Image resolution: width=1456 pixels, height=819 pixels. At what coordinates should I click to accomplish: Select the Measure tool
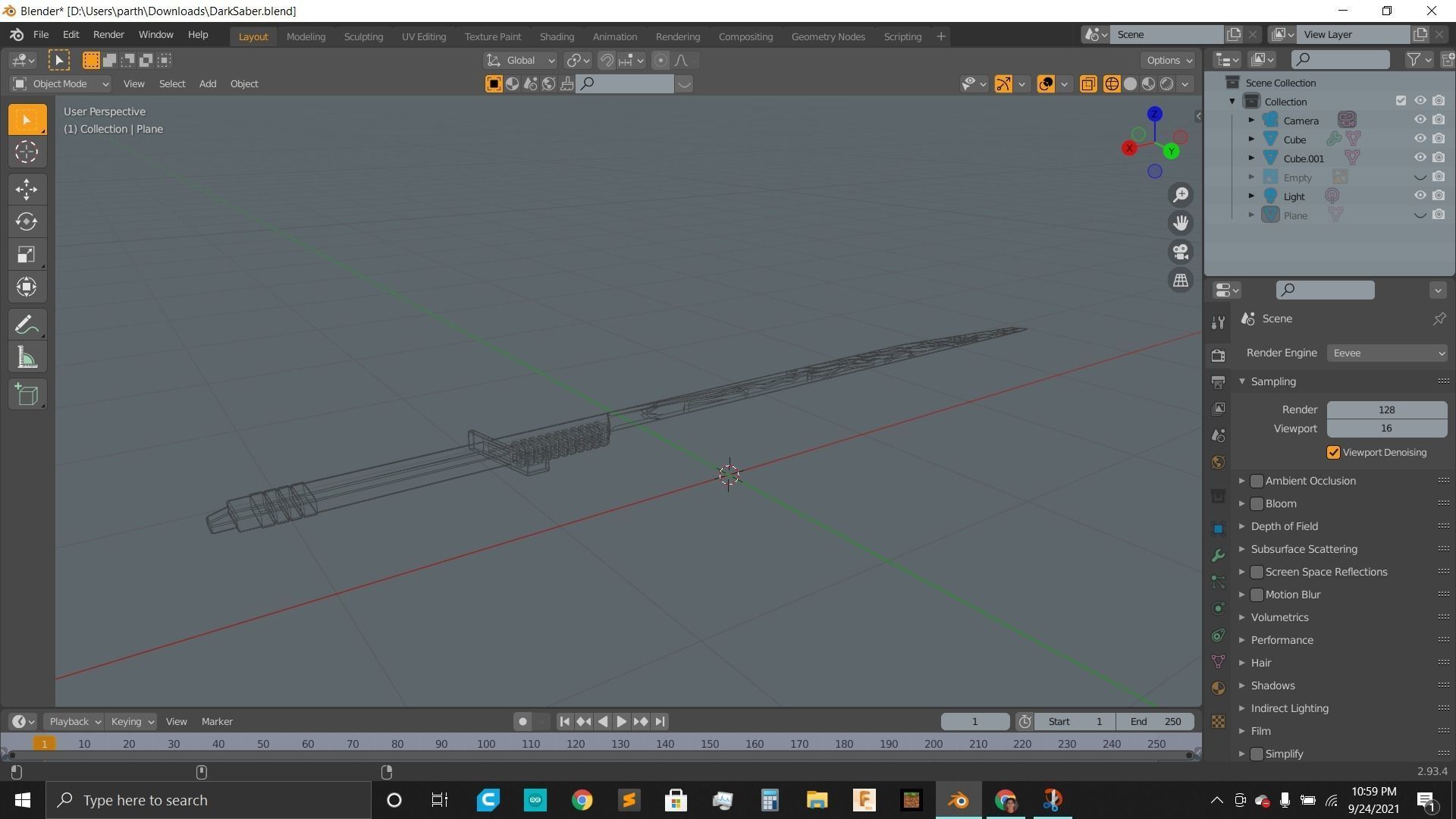27,358
